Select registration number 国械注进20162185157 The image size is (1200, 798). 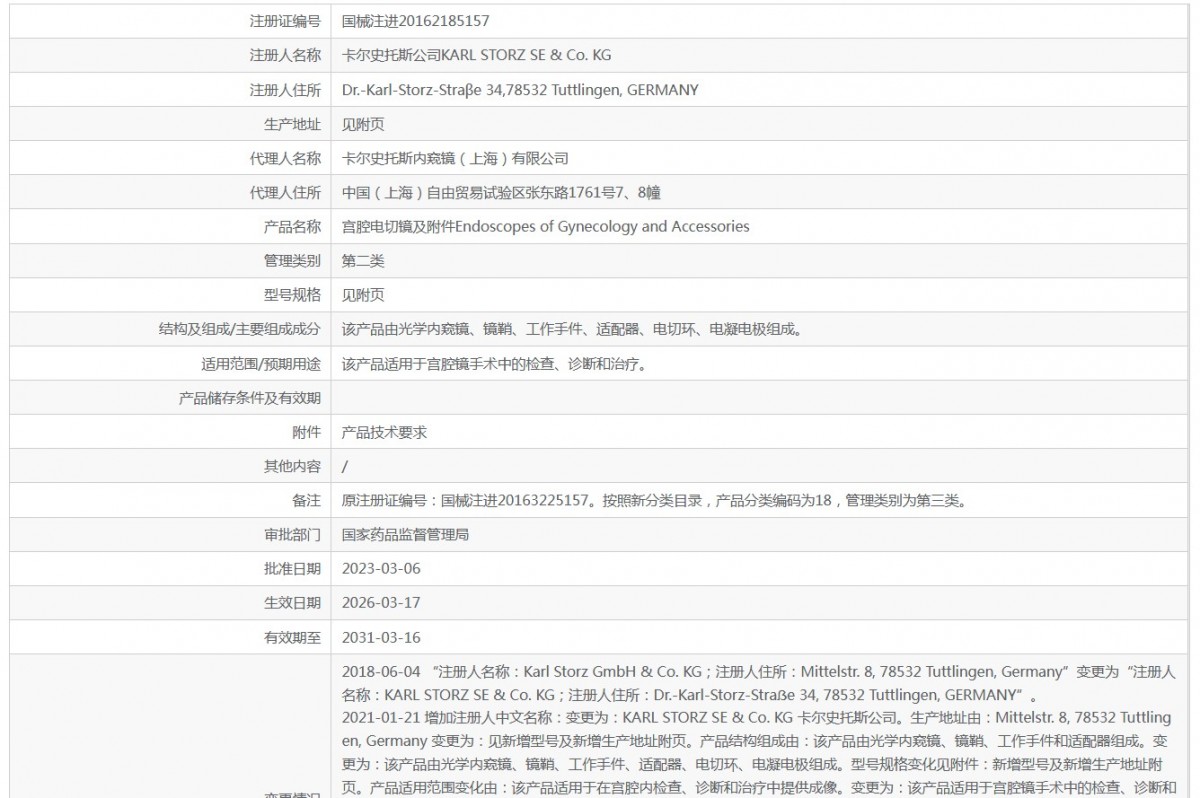[415, 20]
